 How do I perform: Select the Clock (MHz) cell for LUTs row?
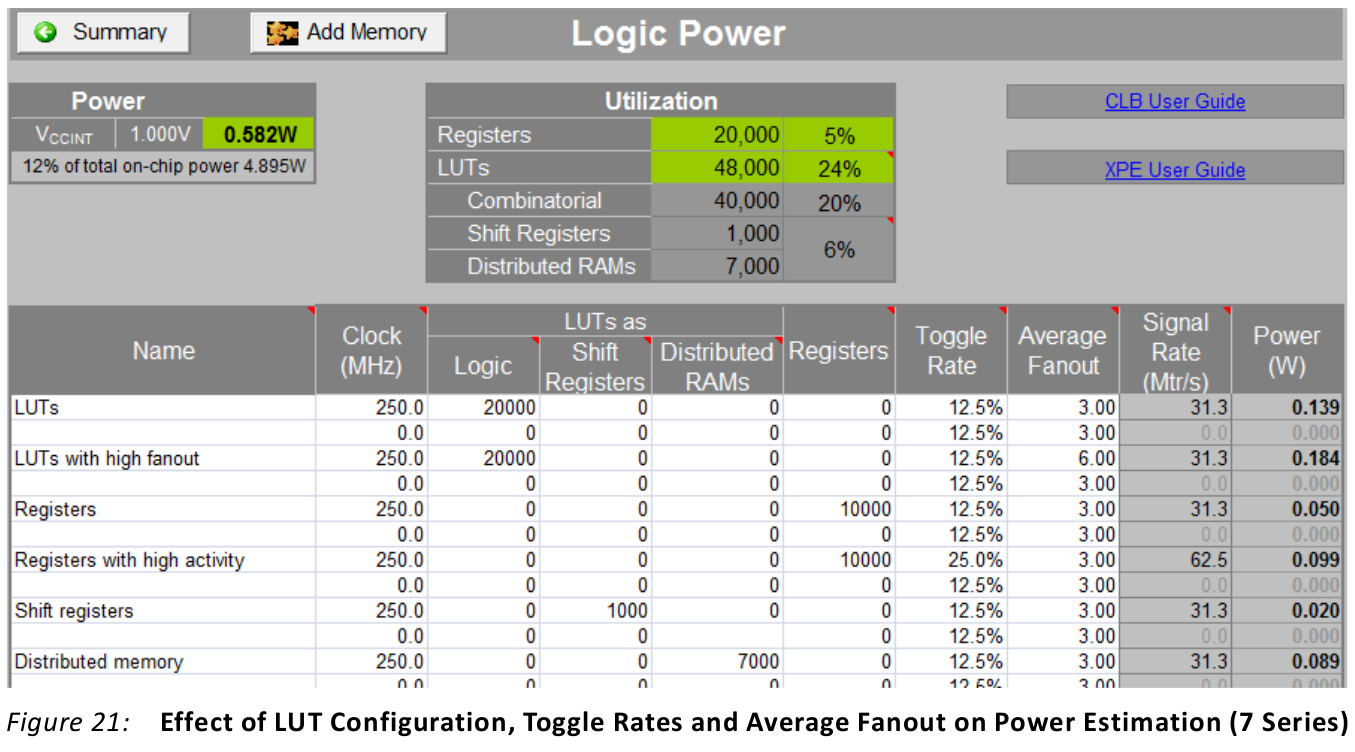371,408
